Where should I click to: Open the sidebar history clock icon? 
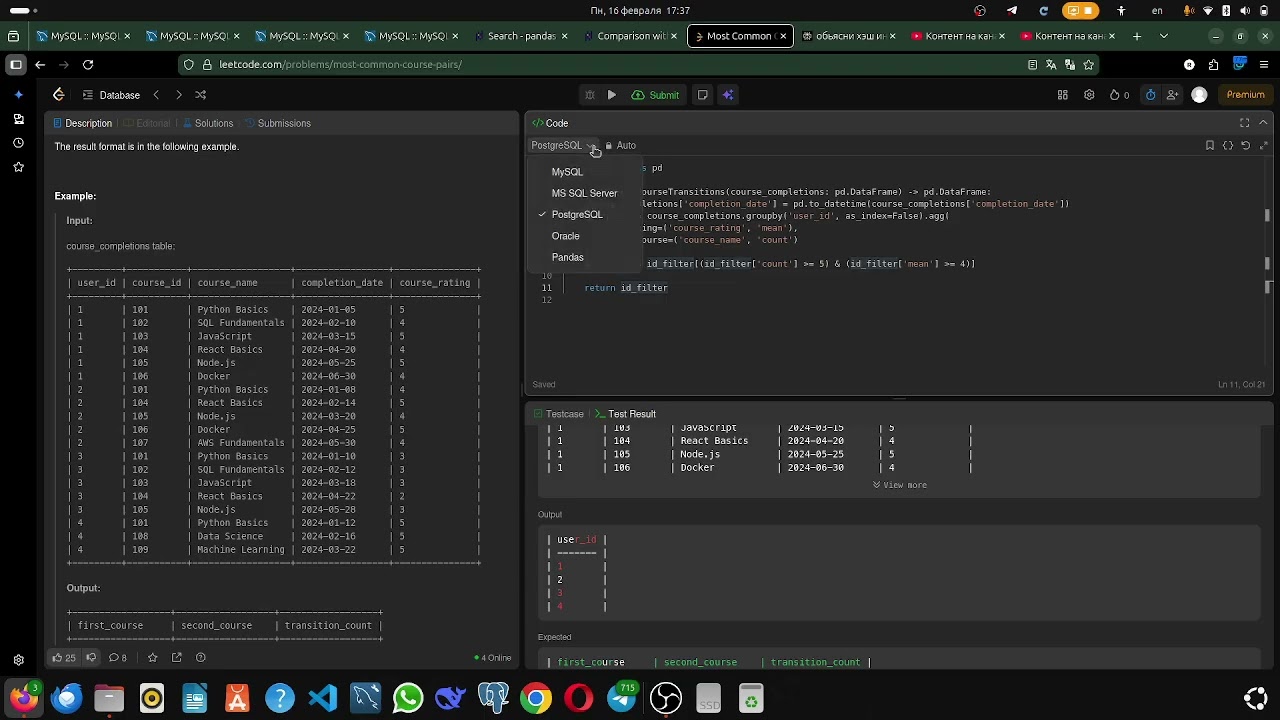tap(18, 143)
